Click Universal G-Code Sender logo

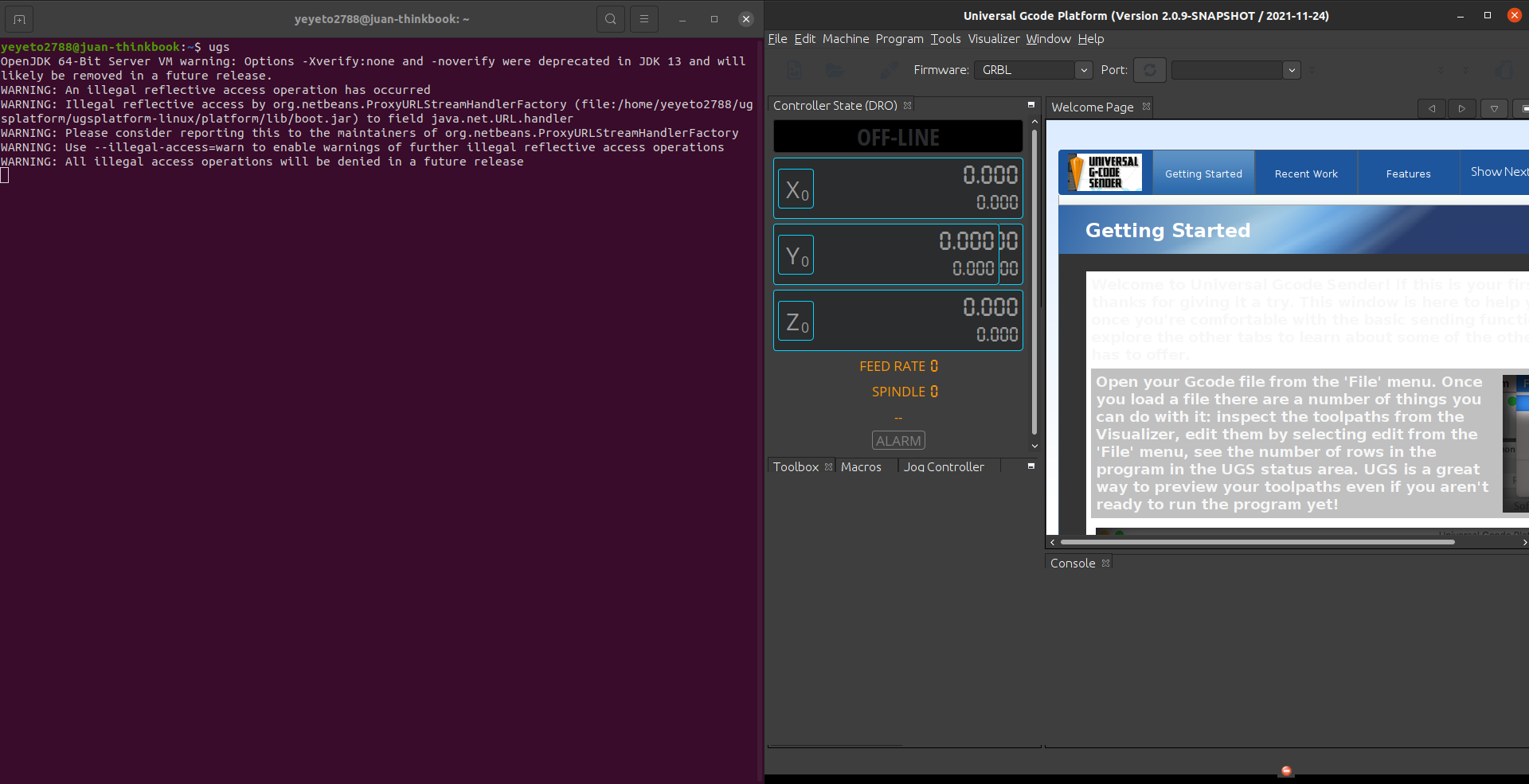click(1105, 172)
